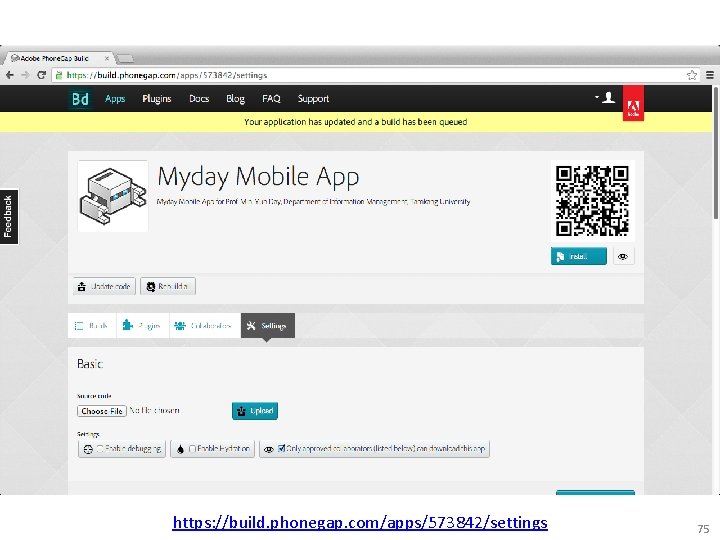The width and height of the screenshot is (720, 540).
Task: Open the build.phonegap.com settings link below screenshot
Action: [x=360, y=523]
